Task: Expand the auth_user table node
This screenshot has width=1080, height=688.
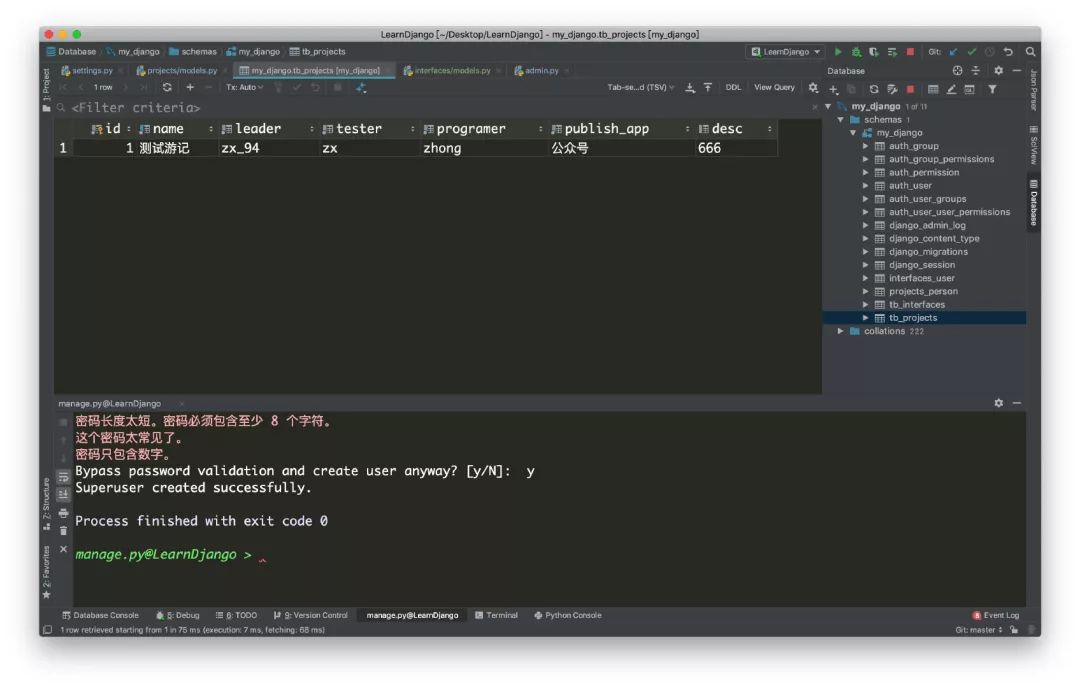Action: (x=866, y=186)
